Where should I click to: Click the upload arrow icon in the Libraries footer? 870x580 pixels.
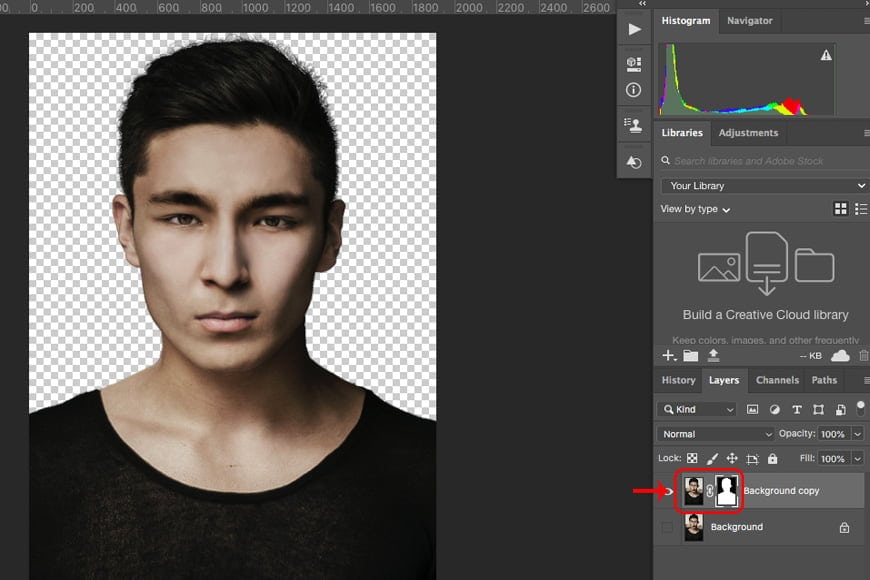[714, 355]
